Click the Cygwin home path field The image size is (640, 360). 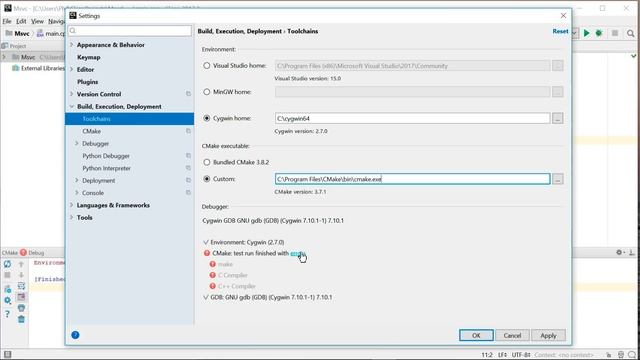[412, 118]
